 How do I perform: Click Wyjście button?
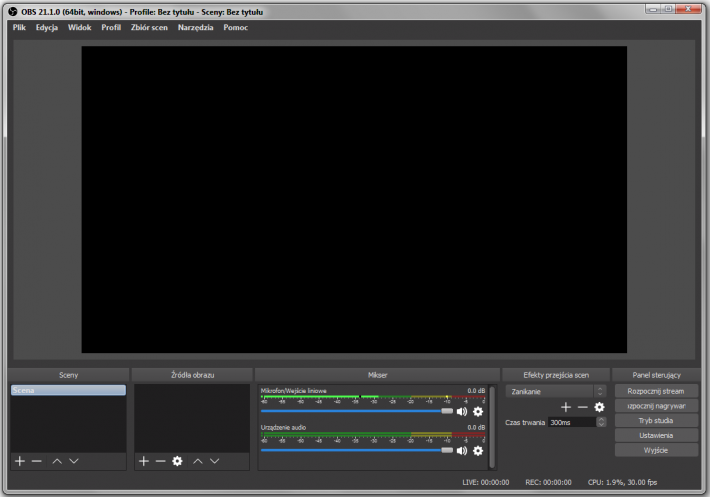pyautogui.click(x=656, y=450)
